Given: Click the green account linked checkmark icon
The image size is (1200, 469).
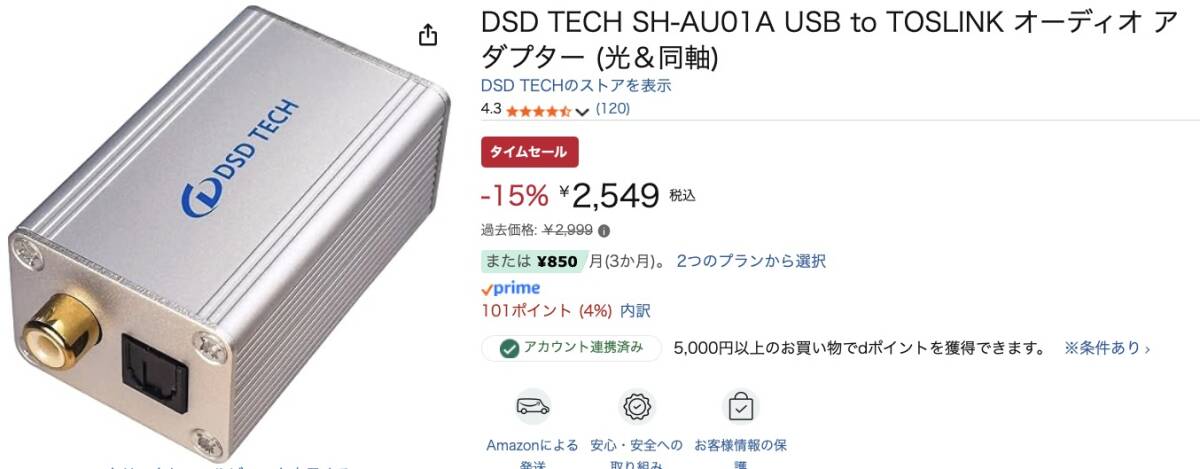Looking at the screenshot, I should point(510,348).
